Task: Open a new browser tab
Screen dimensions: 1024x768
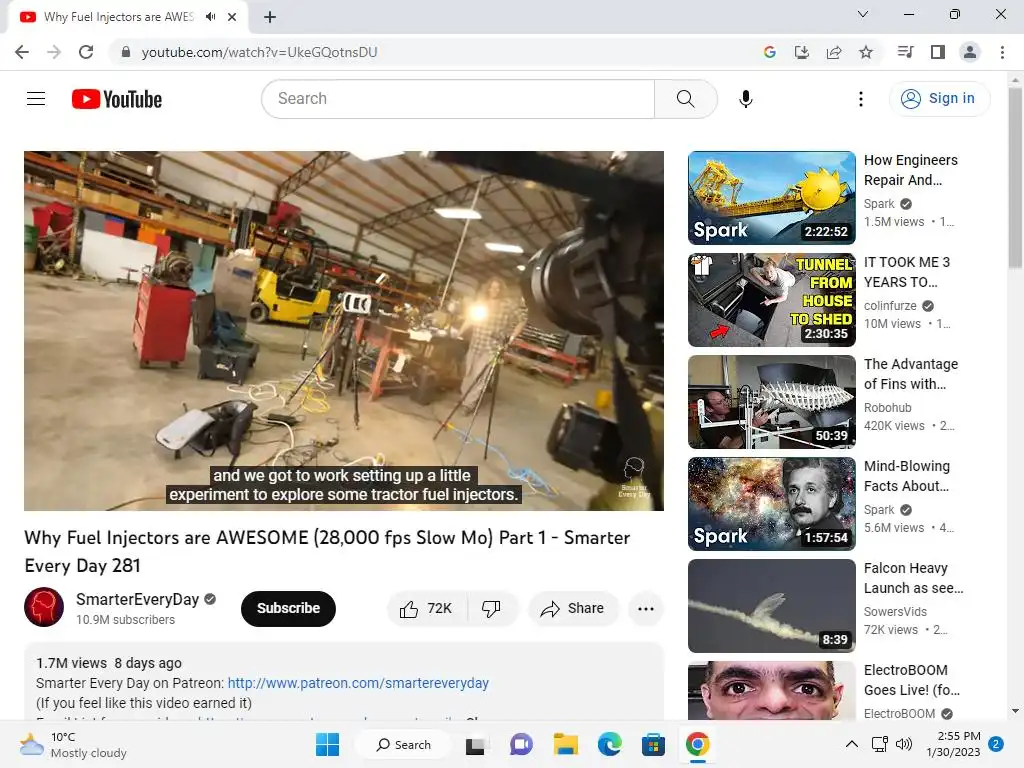Action: [270, 17]
